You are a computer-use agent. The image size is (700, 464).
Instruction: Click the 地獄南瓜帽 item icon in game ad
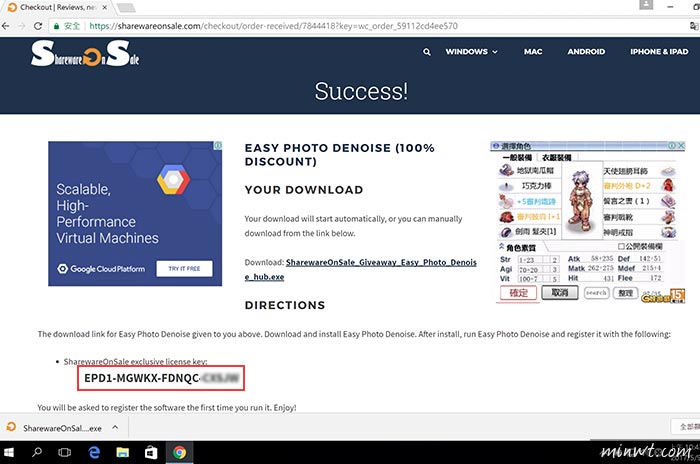click(x=506, y=170)
